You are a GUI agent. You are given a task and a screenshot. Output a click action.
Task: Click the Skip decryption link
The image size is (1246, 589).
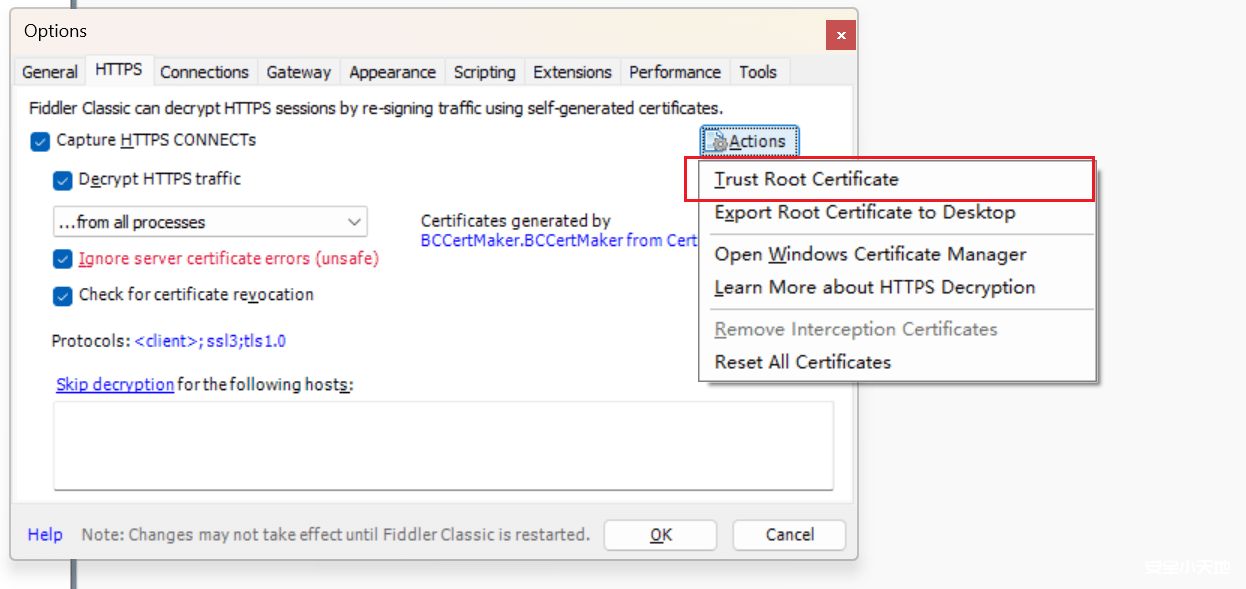115,385
